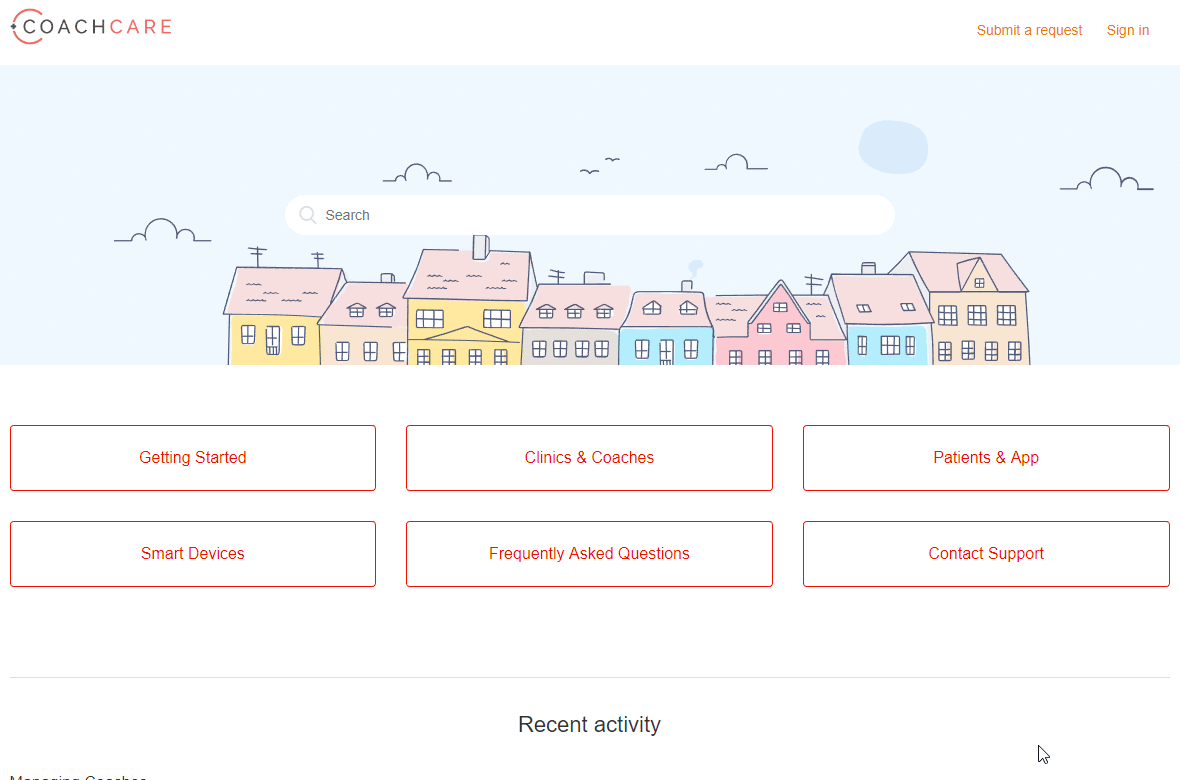This screenshot has height=780, width=1180.
Task: Click the outlined cloud at far right
Action: coord(1107,180)
